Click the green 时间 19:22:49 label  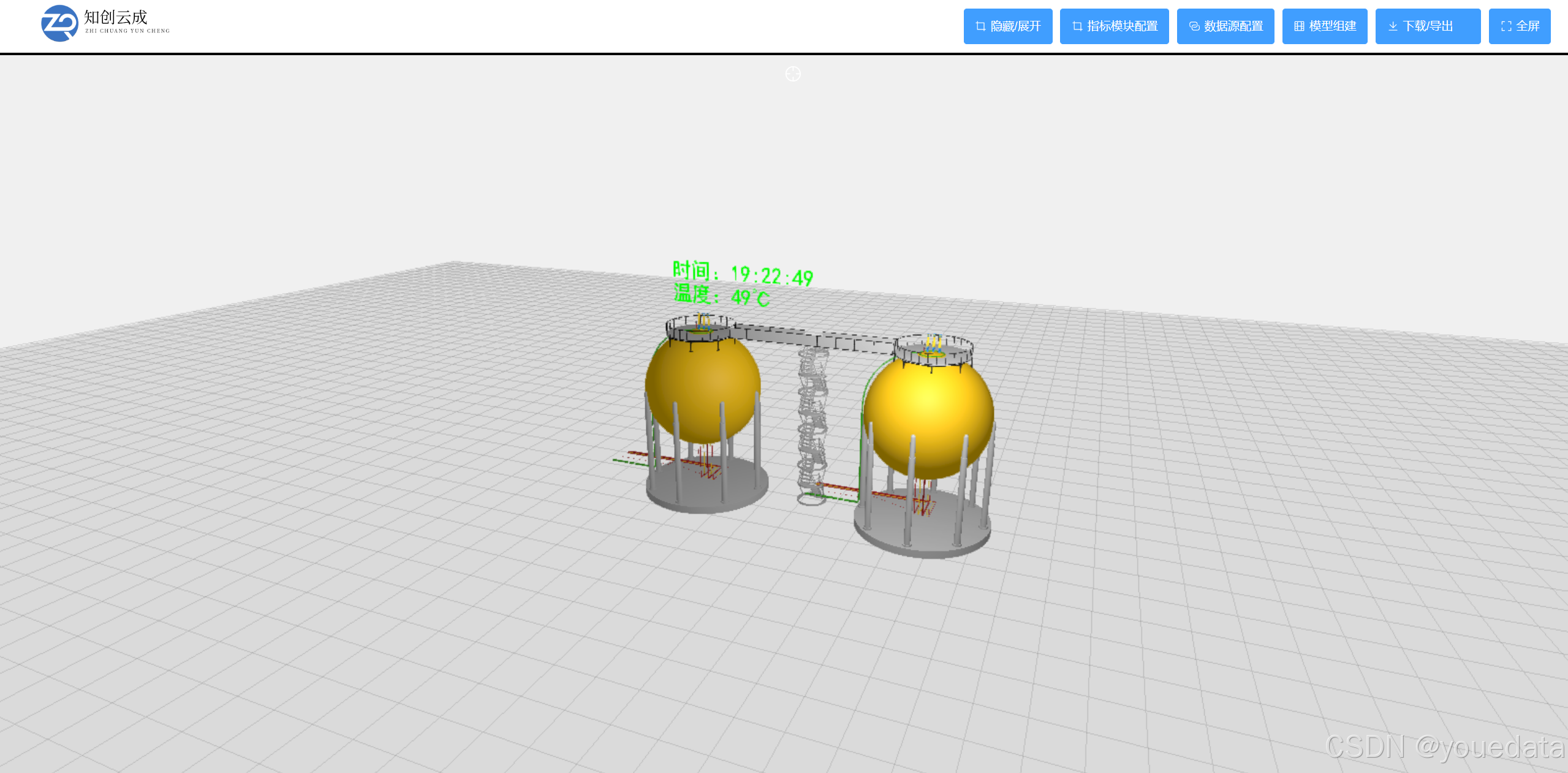pos(743,273)
